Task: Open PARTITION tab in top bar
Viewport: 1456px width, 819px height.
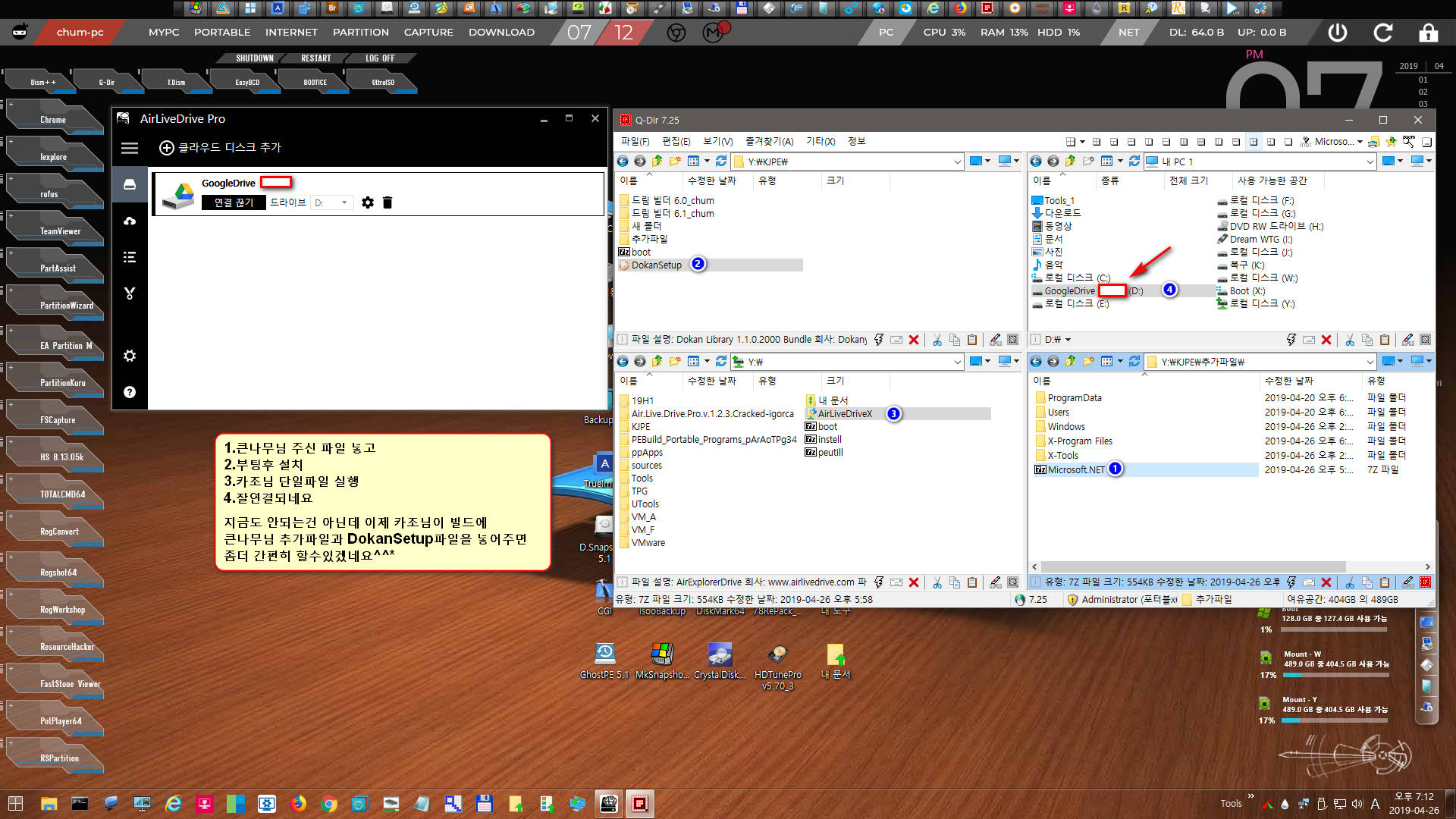Action: 361,33
